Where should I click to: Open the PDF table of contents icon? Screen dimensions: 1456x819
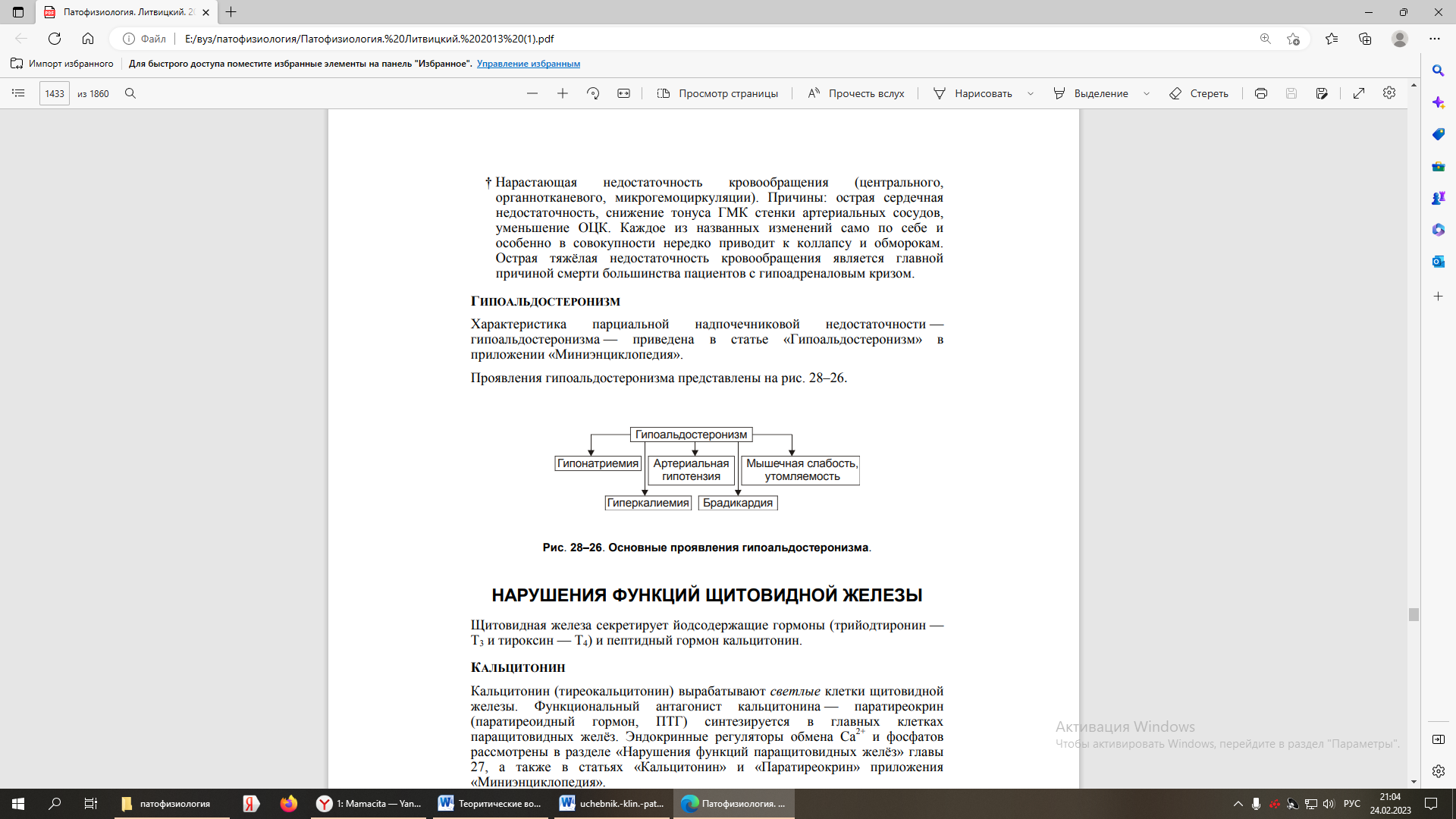(18, 93)
